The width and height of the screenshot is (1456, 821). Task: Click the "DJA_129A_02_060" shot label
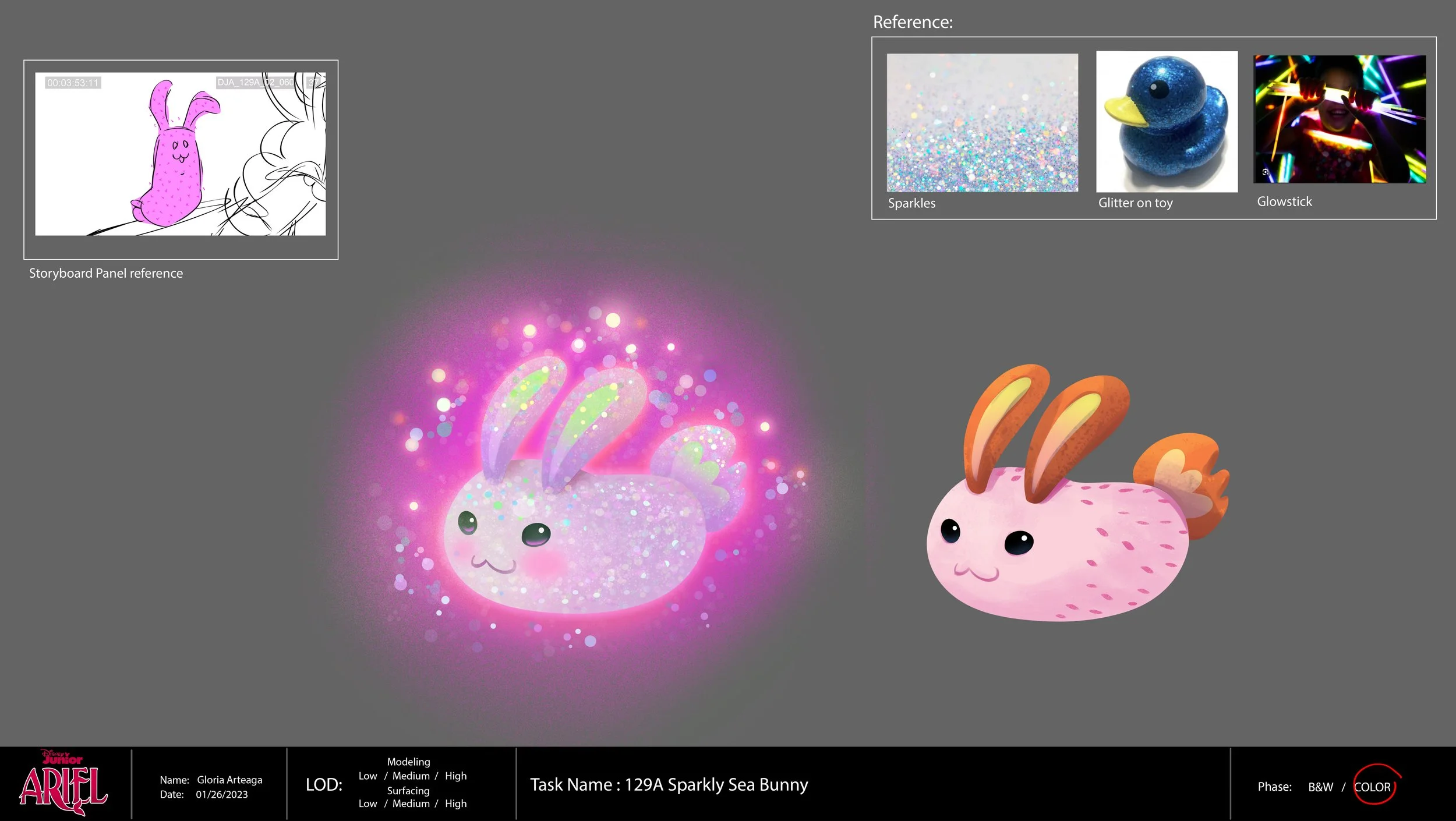(x=256, y=82)
